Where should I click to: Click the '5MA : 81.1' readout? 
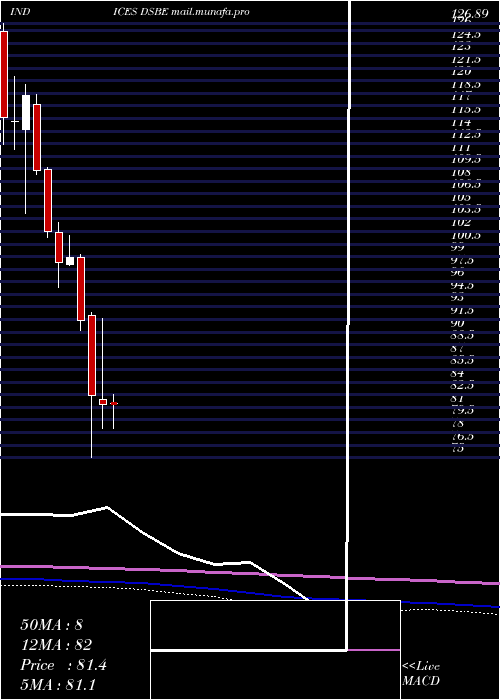(58, 685)
